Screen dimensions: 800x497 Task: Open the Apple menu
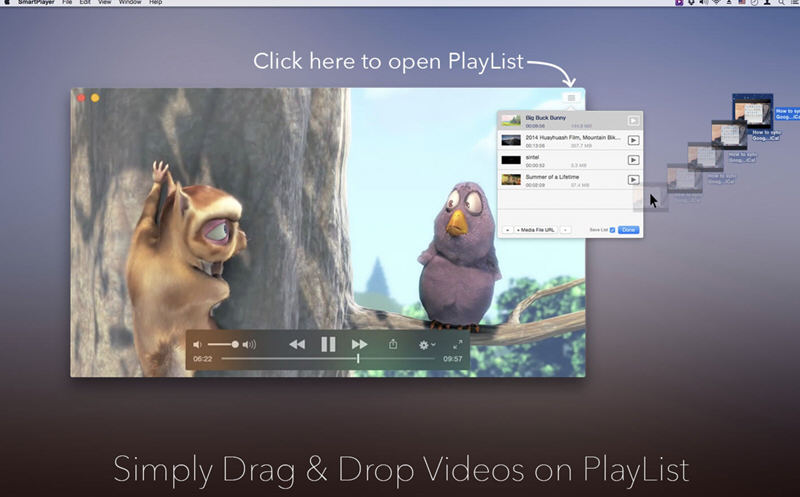coord(7,2)
